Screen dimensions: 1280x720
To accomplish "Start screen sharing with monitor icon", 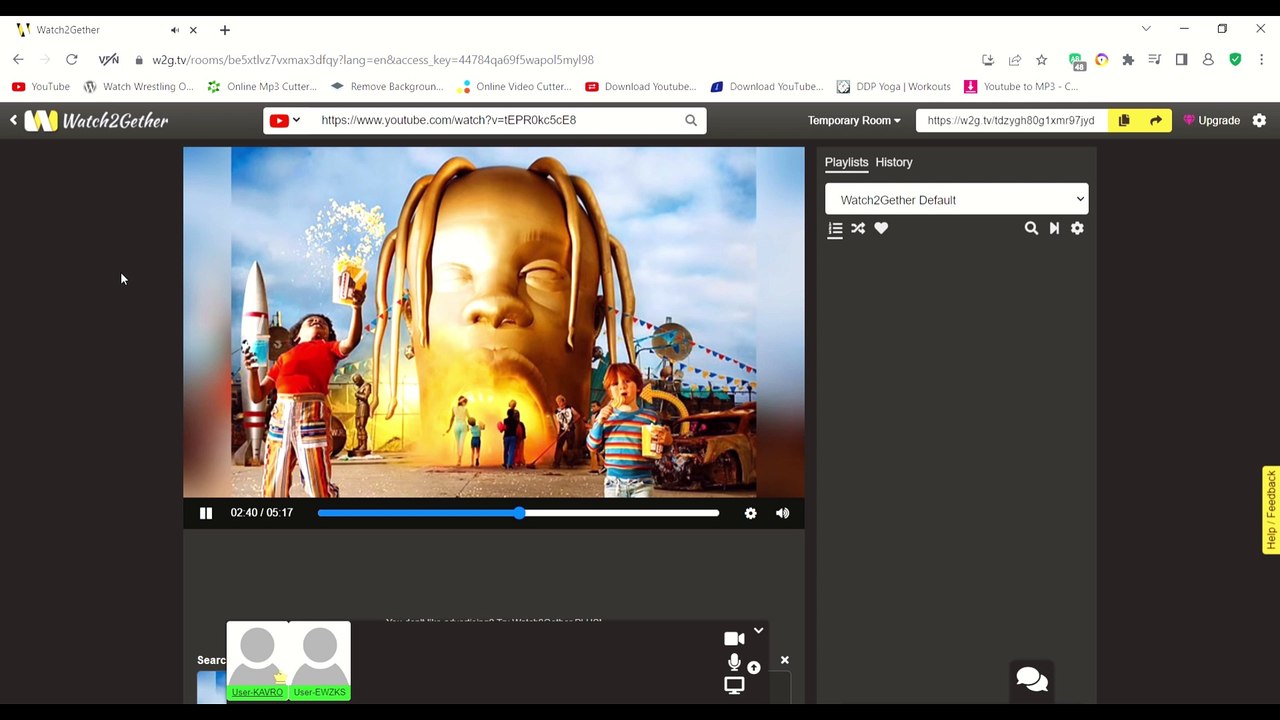I will click(734, 685).
